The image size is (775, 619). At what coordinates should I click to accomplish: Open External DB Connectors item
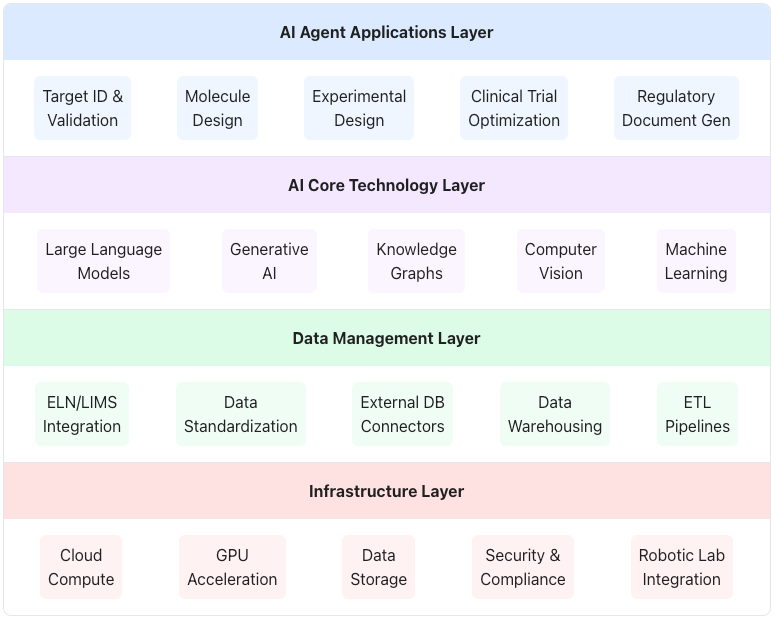pyautogui.click(x=402, y=414)
